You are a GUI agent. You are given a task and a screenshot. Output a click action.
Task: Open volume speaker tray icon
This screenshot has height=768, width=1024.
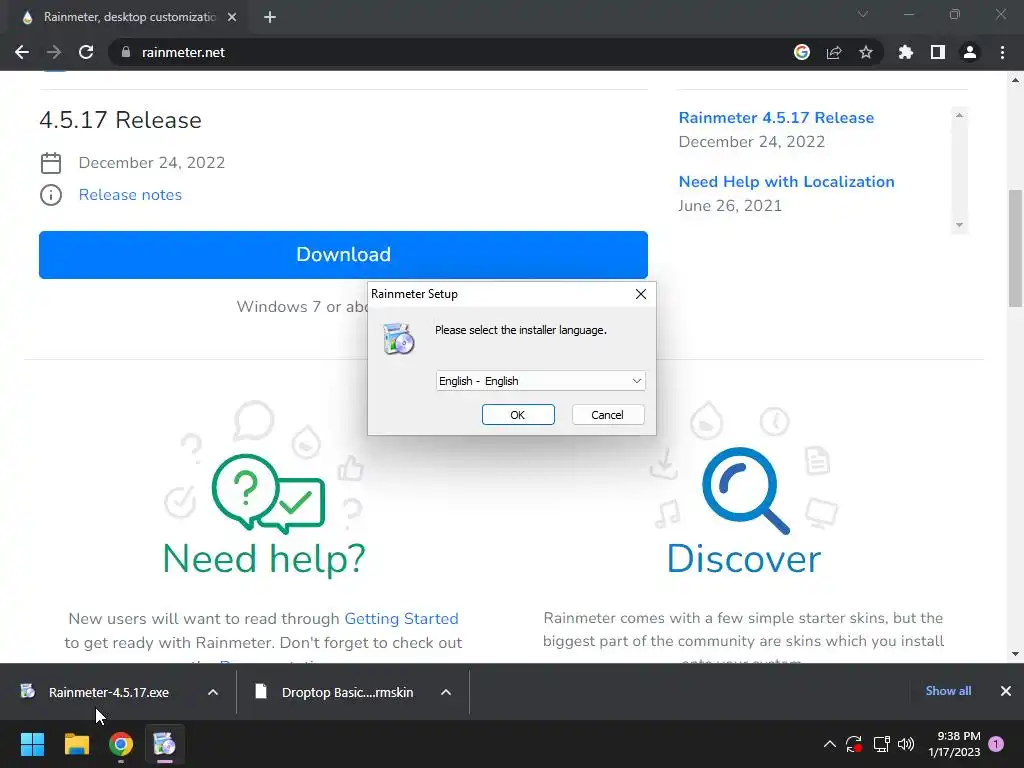click(x=906, y=744)
